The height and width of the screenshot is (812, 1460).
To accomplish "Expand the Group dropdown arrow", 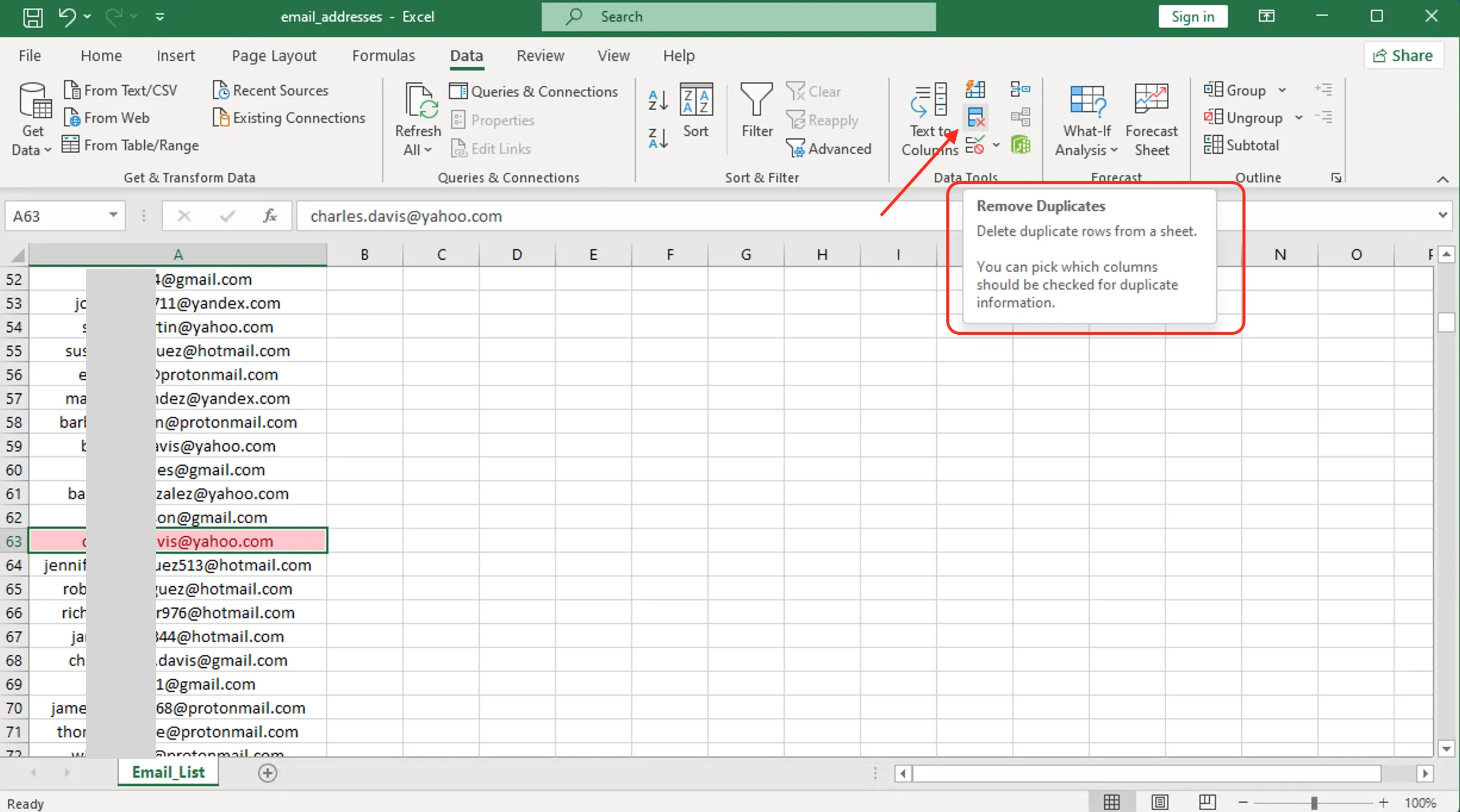I will click(1281, 89).
